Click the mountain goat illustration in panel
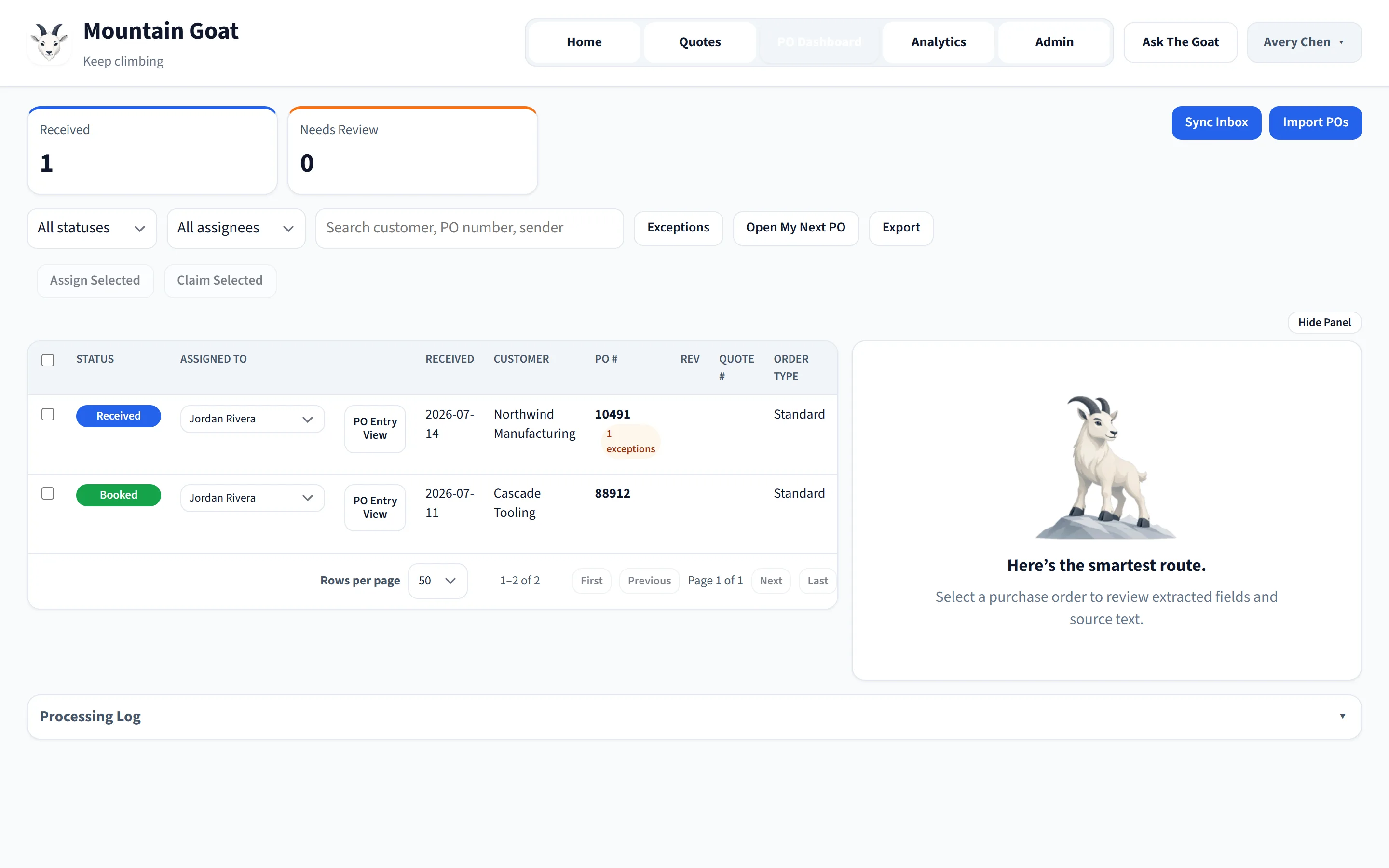This screenshot has width=1389, height=868. tap(1106, 467)
